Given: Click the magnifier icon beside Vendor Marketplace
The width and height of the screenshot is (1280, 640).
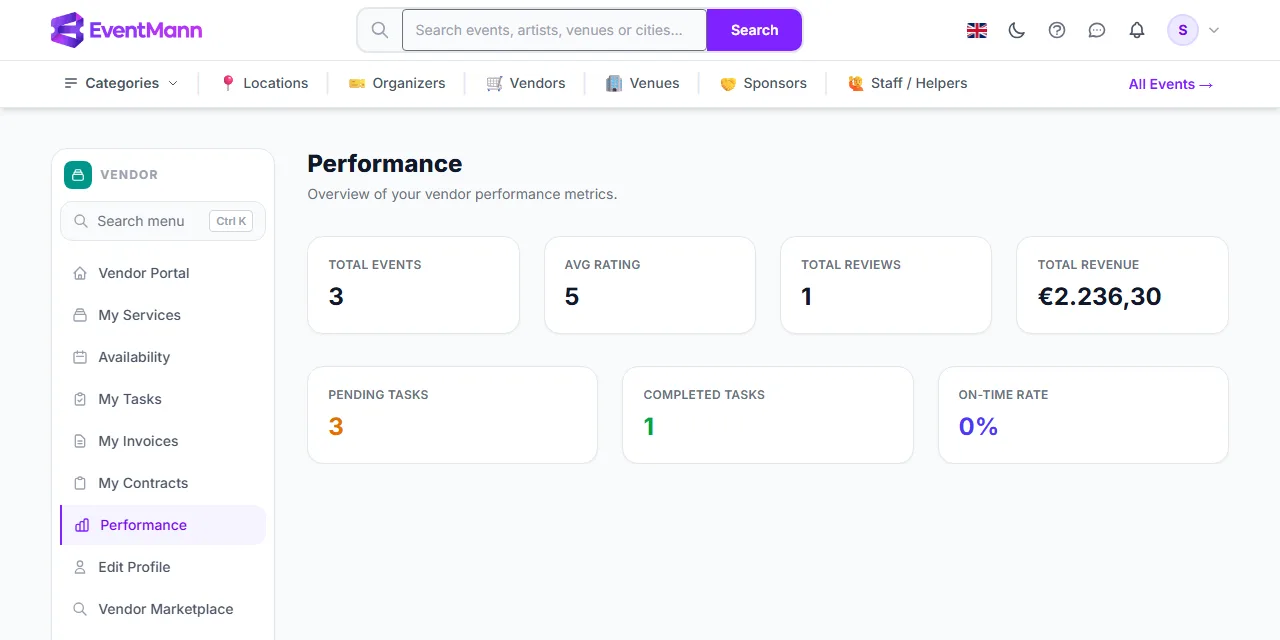Looking at the screenshot, I should pos(80,609).
